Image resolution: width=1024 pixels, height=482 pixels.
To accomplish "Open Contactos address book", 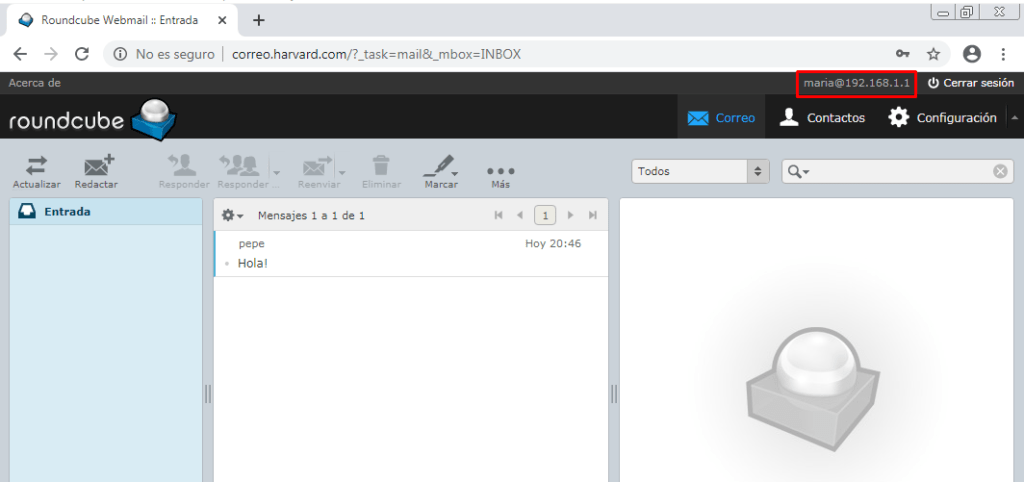I will coord(822,117).
